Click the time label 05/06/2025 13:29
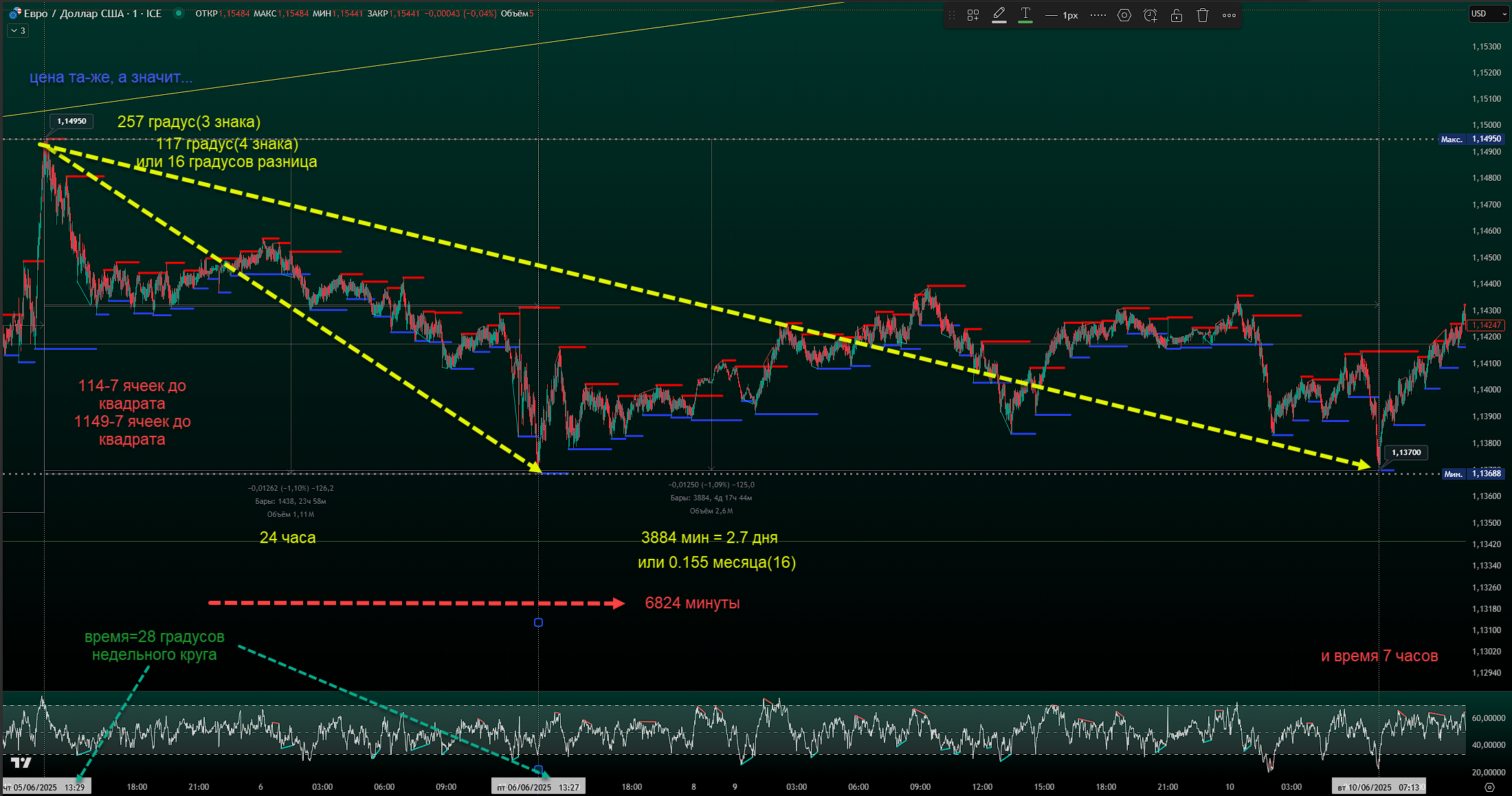The width and height of the screenshot is (1512, 796). point(46,787)
